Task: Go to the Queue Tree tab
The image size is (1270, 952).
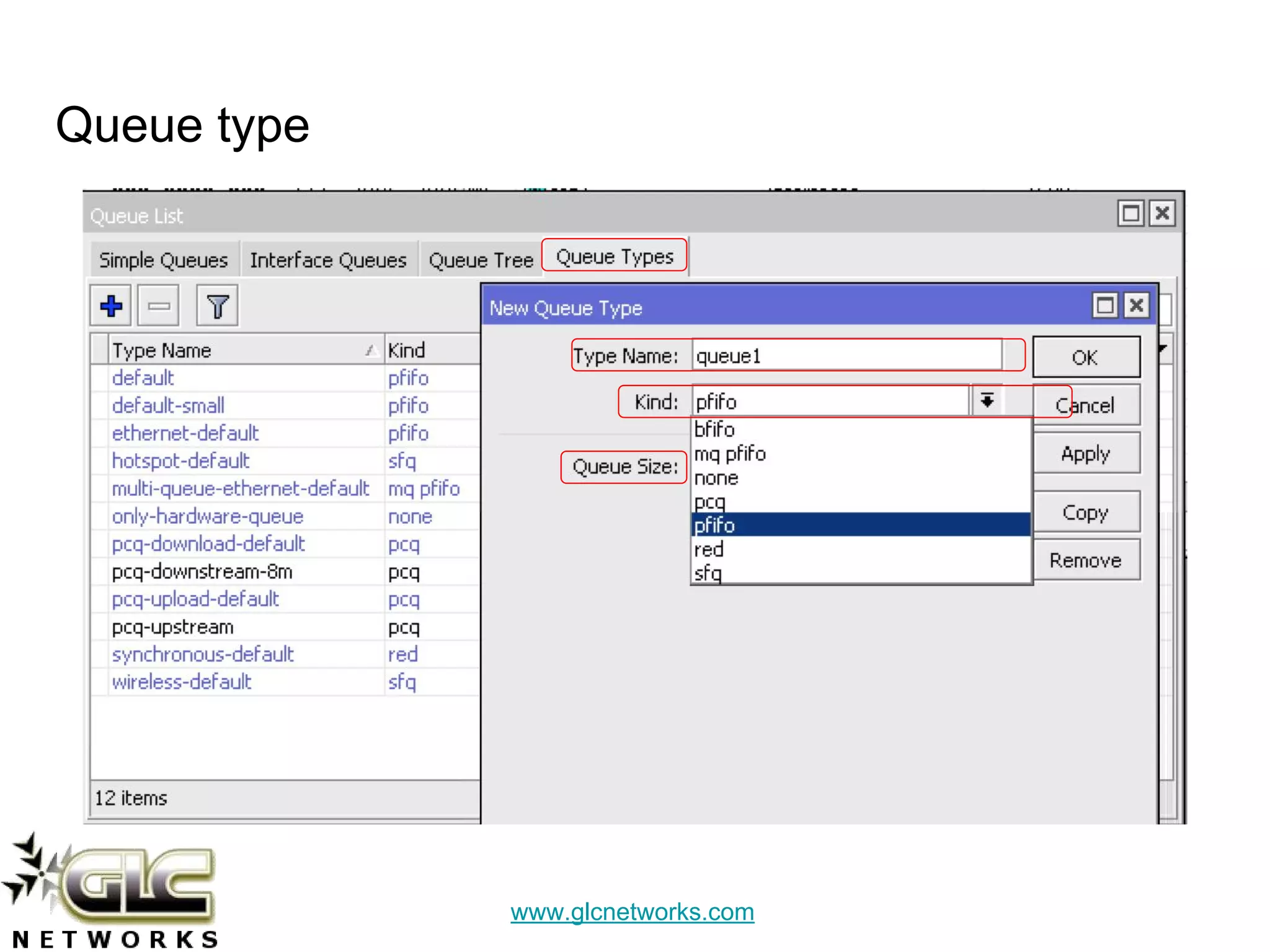Action: (481, 260)
